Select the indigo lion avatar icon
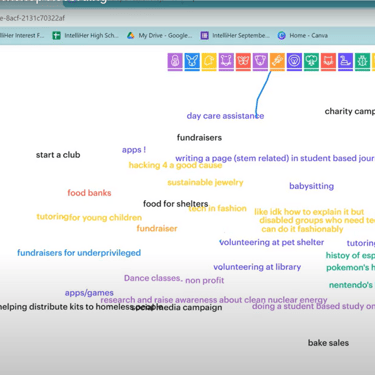The image size is (375, 375). (294, 62)
